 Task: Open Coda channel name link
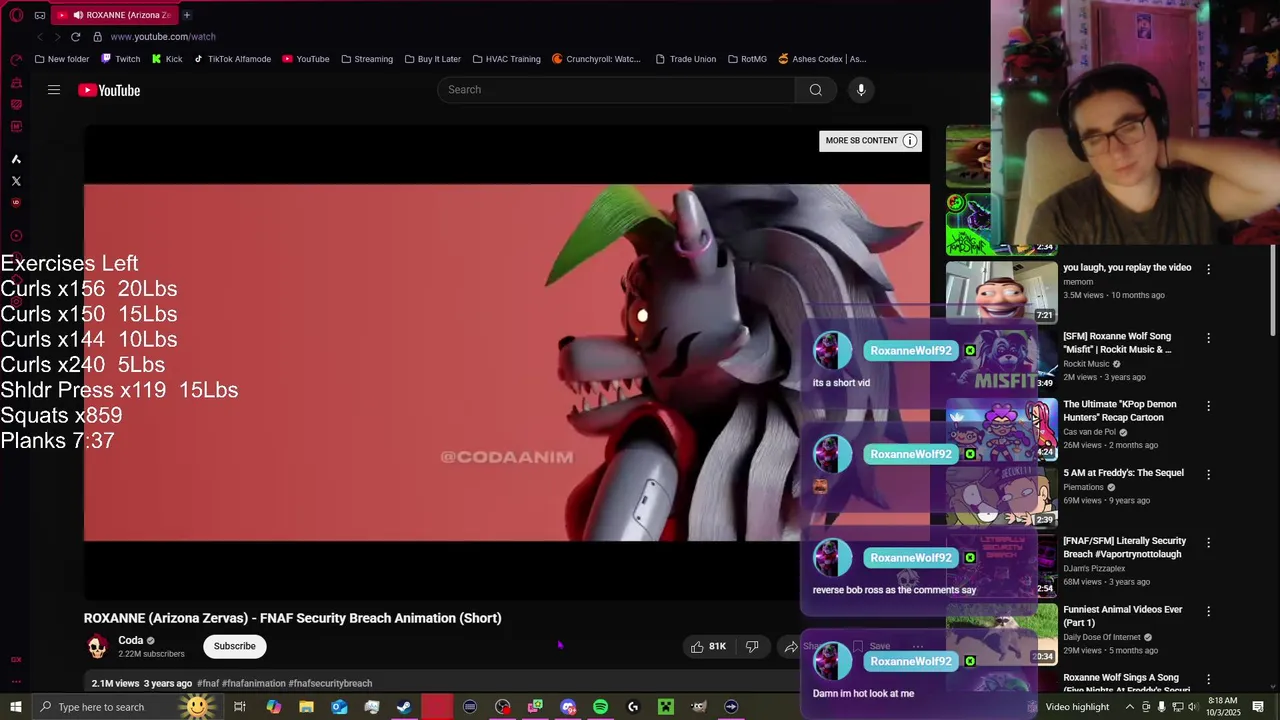[131, 640]
